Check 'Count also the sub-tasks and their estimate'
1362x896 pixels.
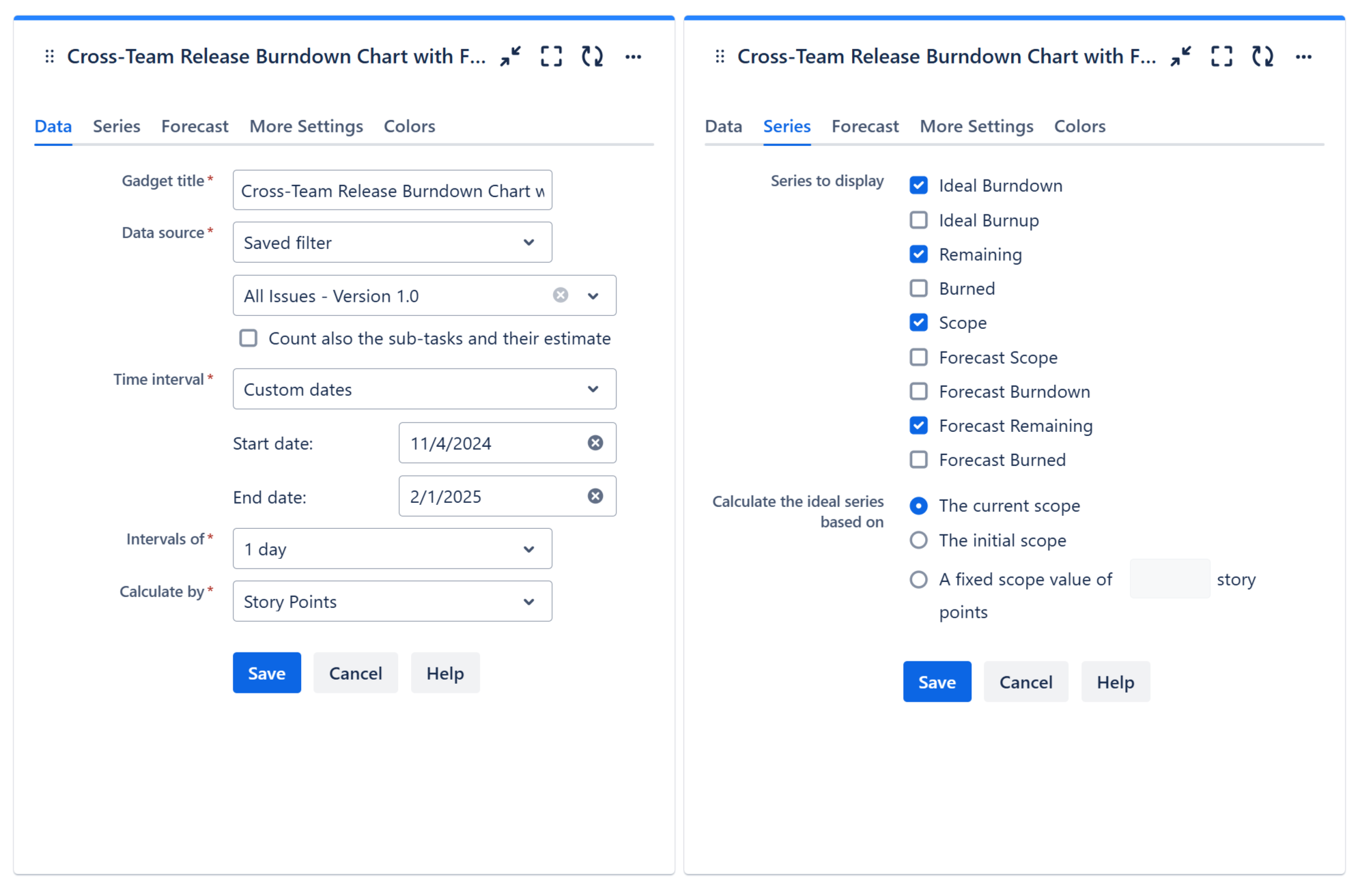click(248, 338)
